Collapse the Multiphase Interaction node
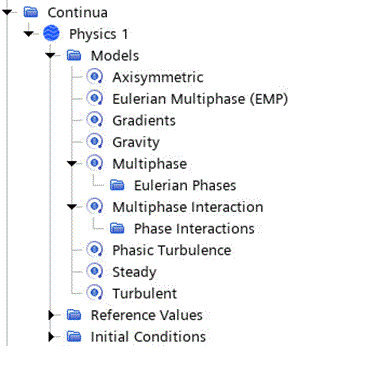The height and width of the screenshot is (370, 365). [72, 207]
